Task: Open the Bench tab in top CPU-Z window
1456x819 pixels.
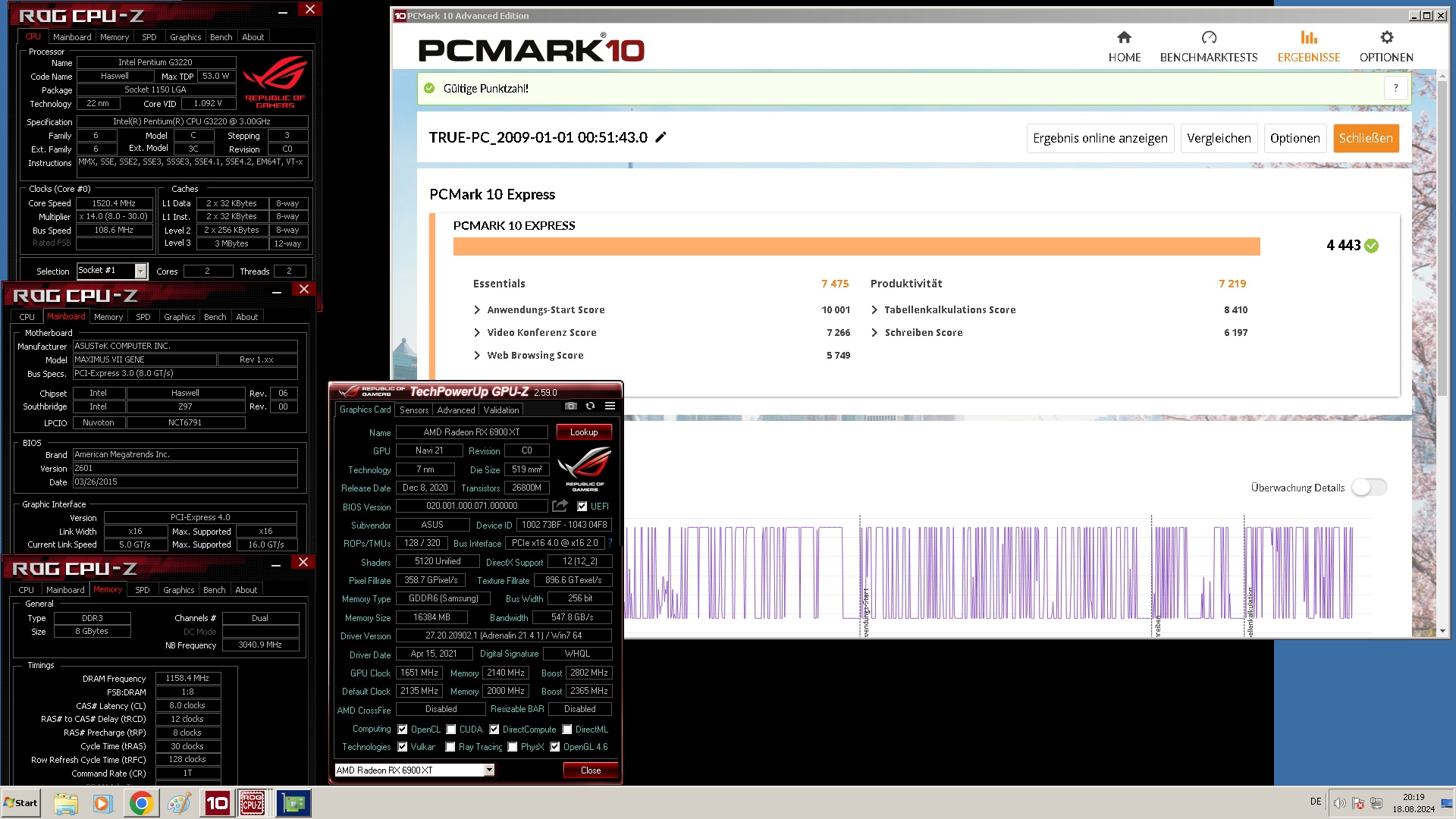Action: [x=221, y=37]
